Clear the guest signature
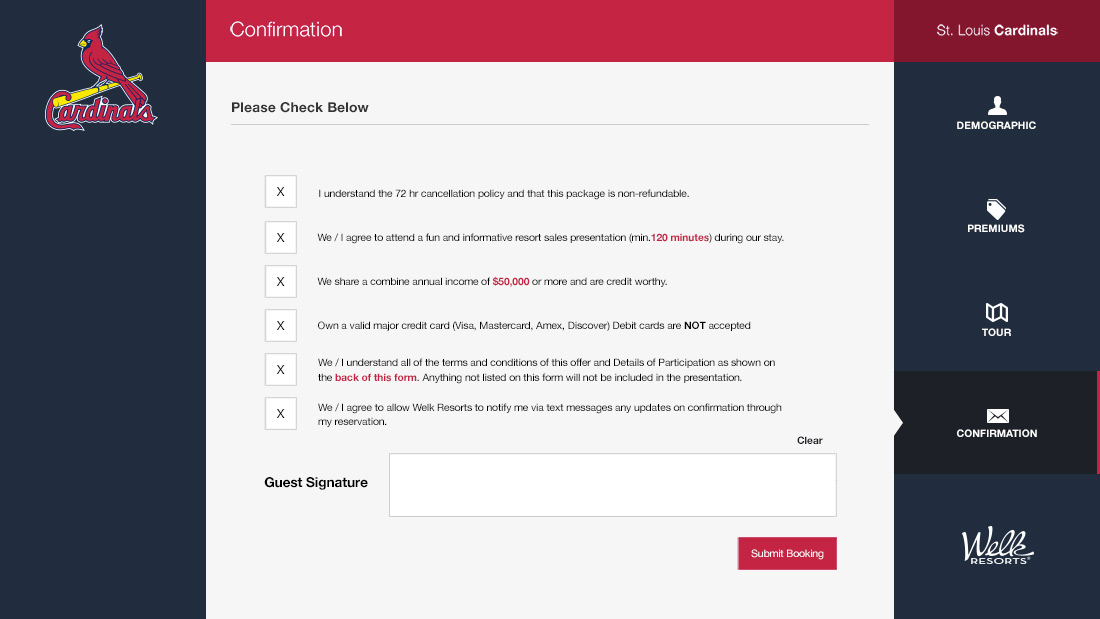 pos(810,441)
